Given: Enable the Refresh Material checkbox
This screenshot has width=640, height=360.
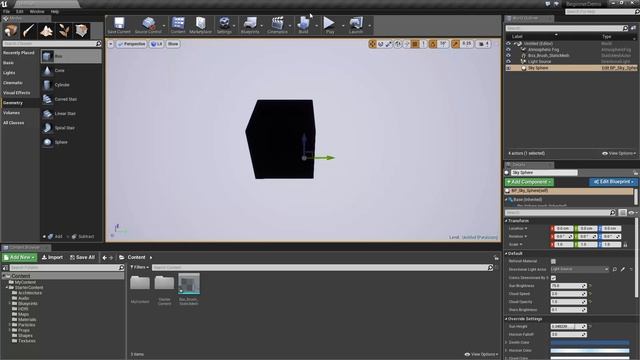Looking at the screenshot, I should click(x=553, y=261).
